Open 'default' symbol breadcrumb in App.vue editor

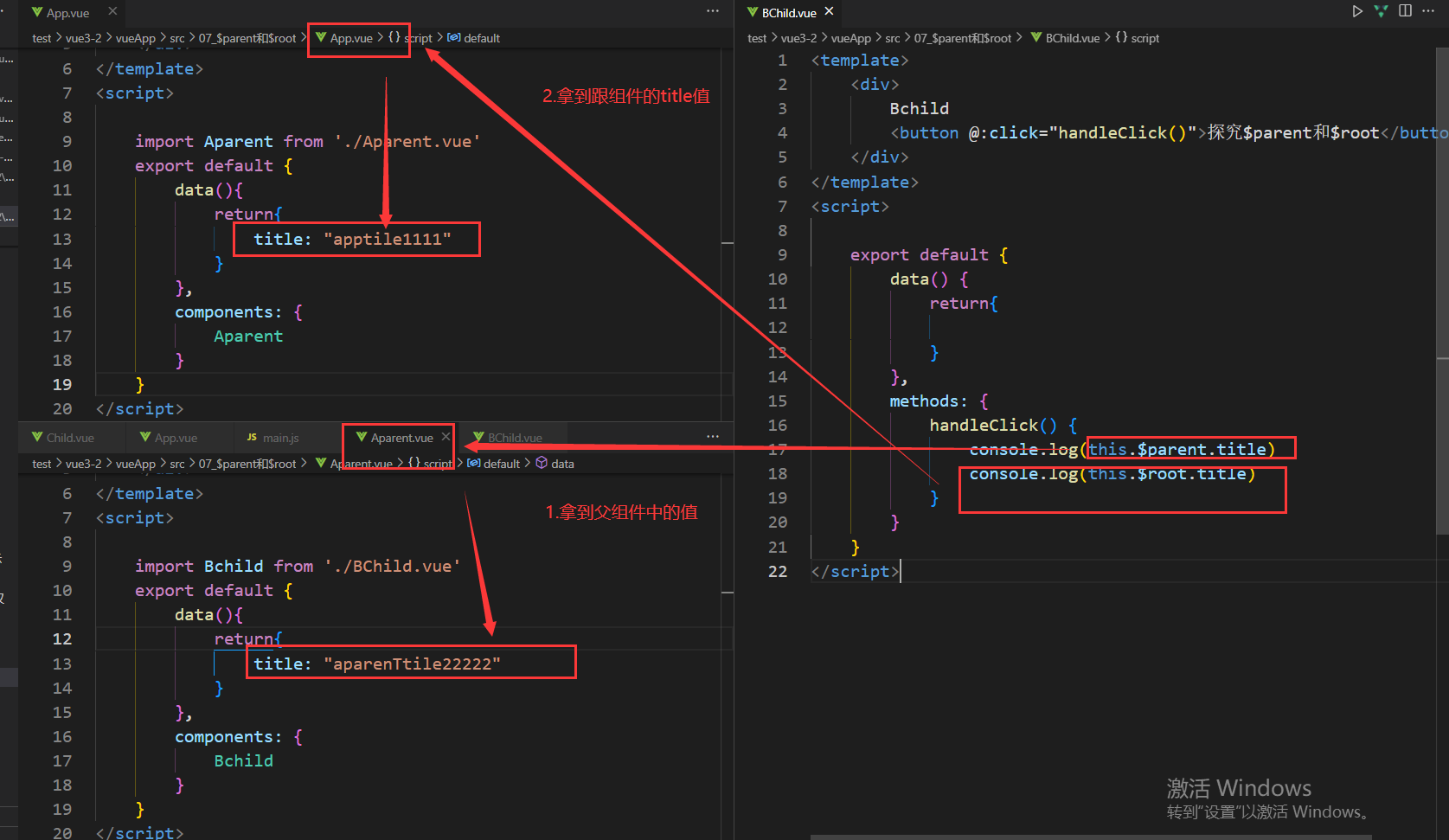pos(481,38)
